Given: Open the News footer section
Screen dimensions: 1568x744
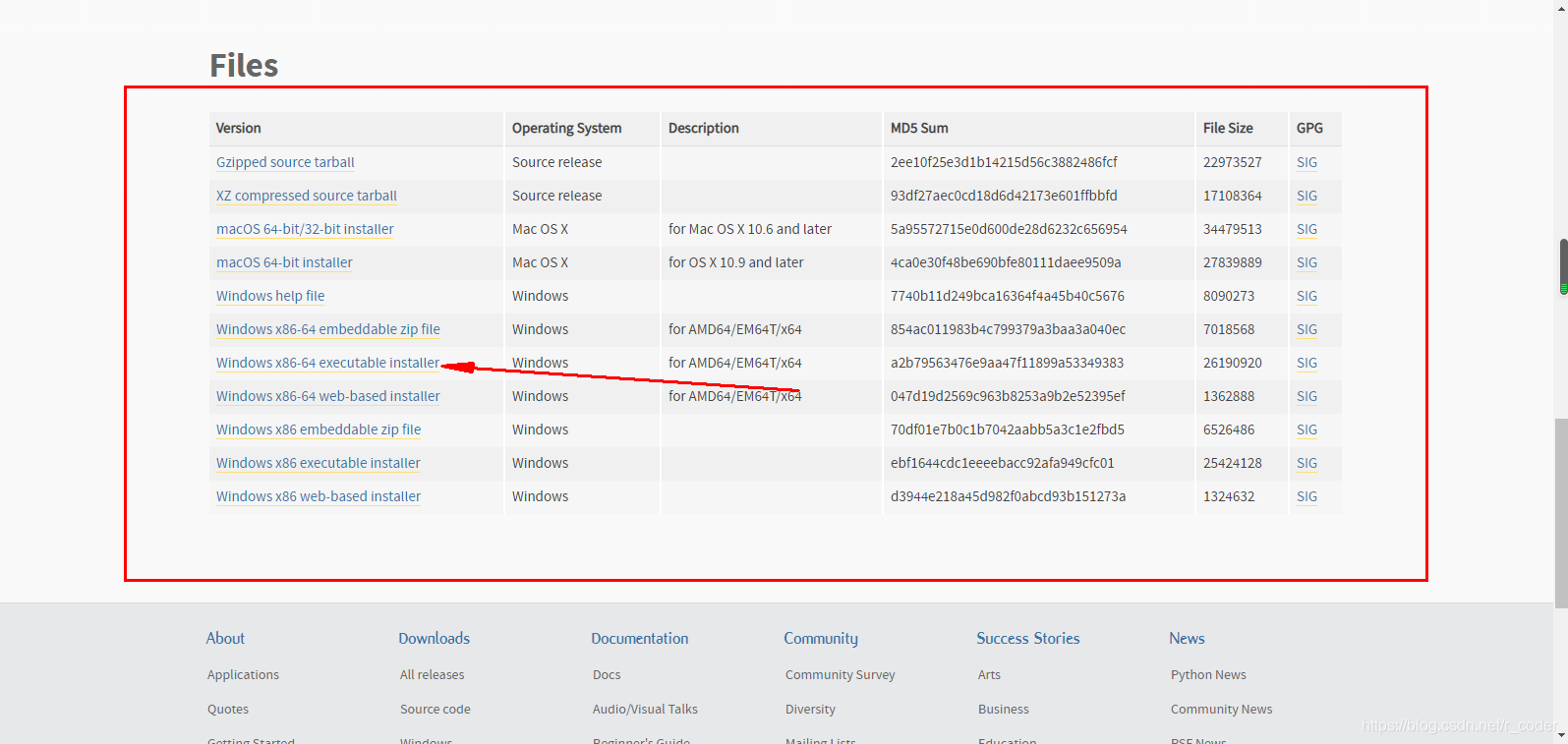Looking at the screenshot, I should 1187,638.
